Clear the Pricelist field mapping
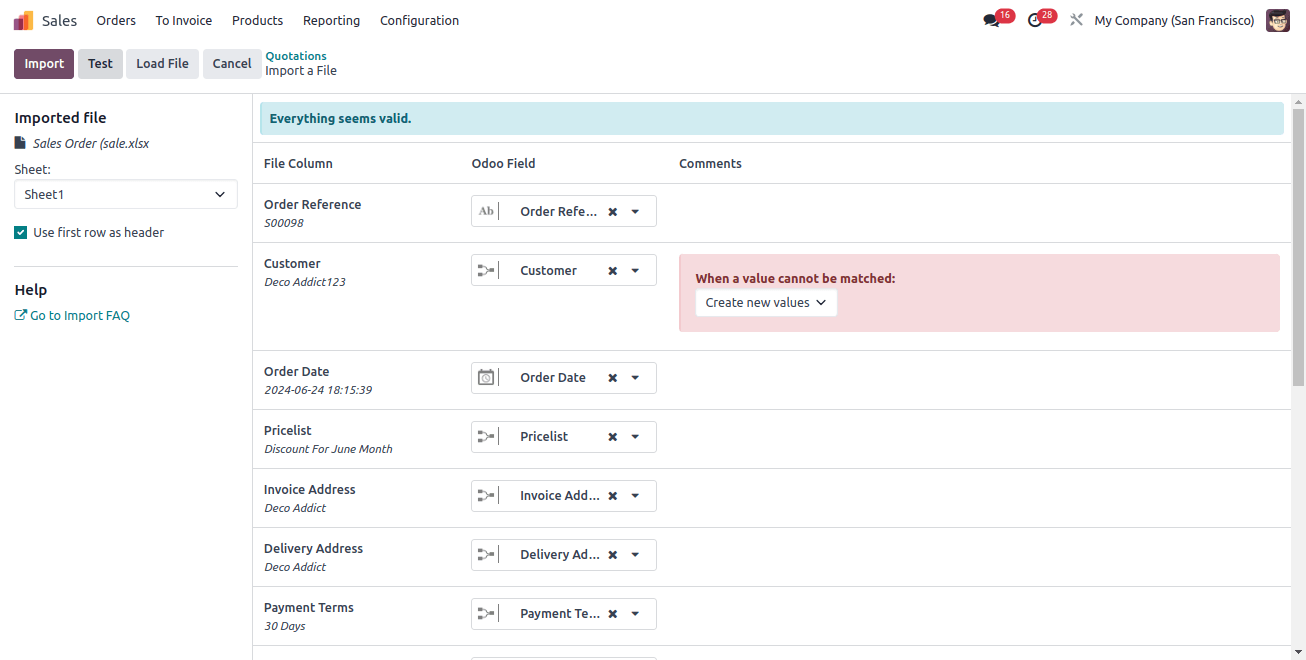1306x660 pixels. click(x=613, y=437)
